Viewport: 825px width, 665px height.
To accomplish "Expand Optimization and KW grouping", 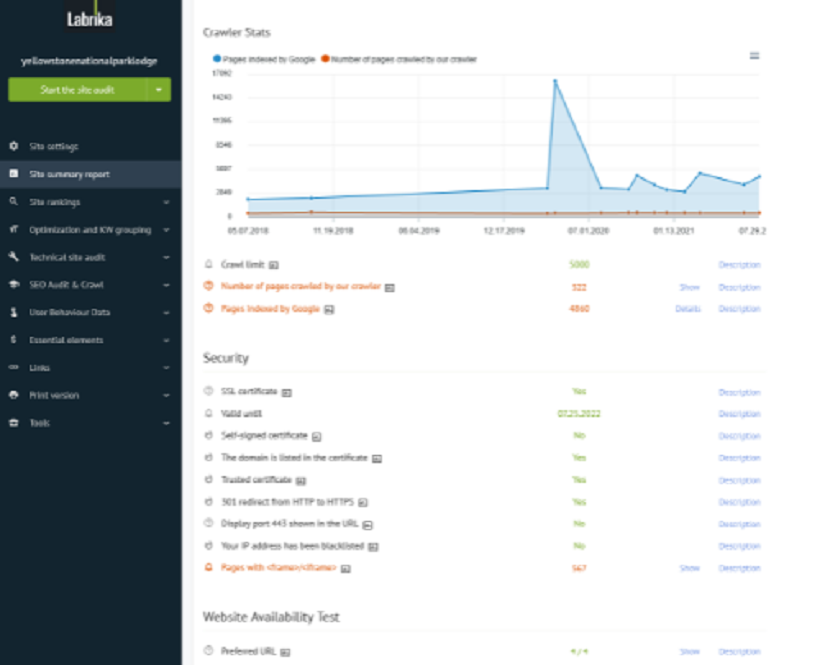I will pos(90,228).
